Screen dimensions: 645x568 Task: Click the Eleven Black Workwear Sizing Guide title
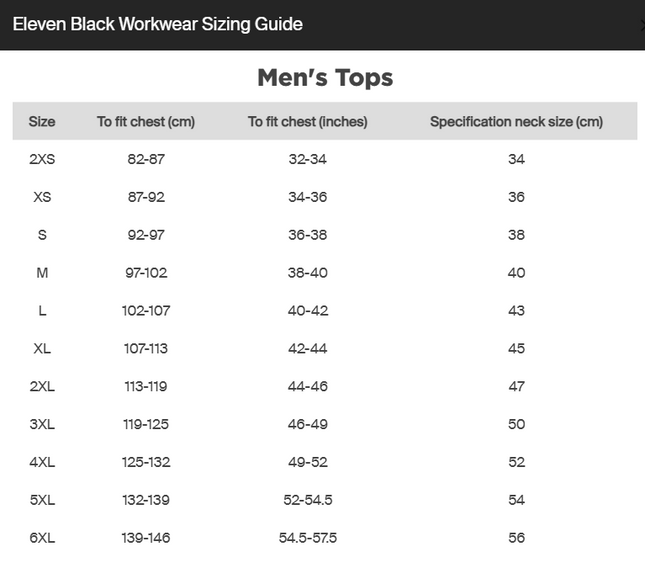pos(158,24)
